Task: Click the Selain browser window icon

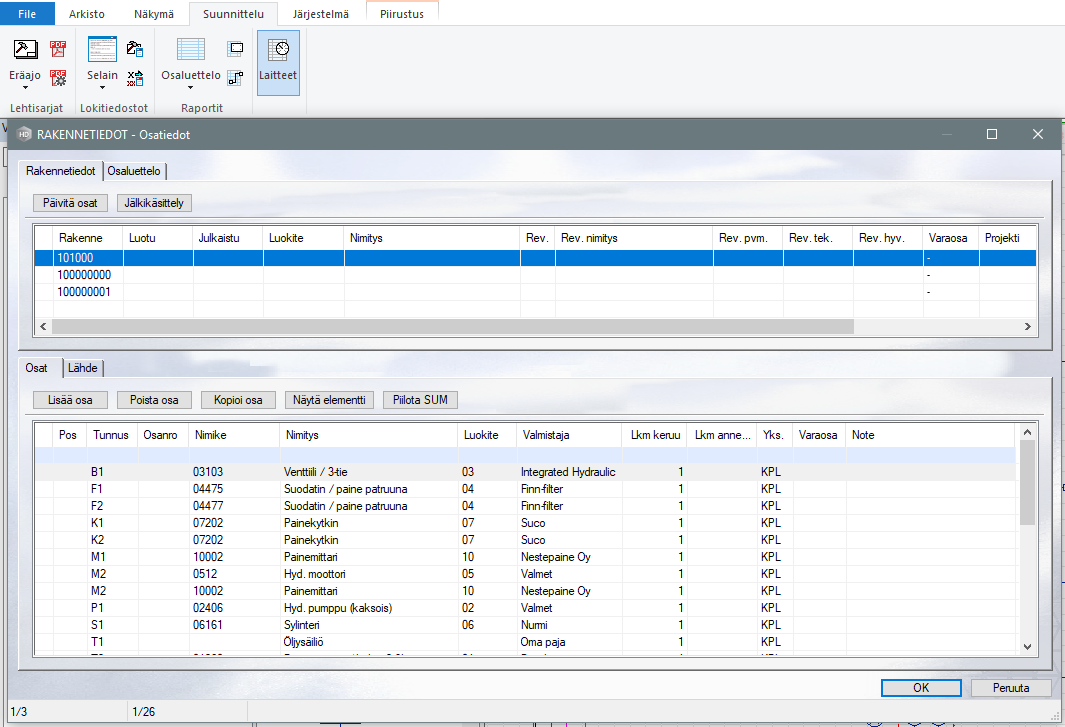Action: (x=102, y=49)
